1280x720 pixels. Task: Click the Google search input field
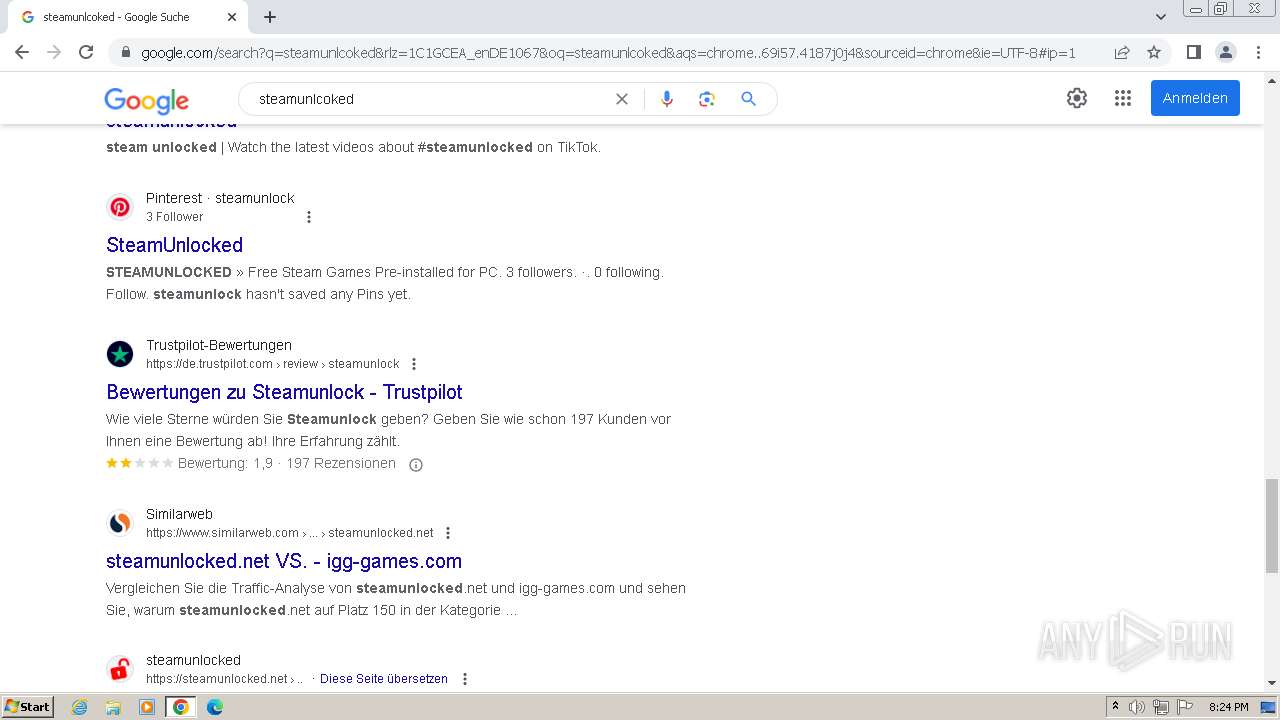coord(430,99)
